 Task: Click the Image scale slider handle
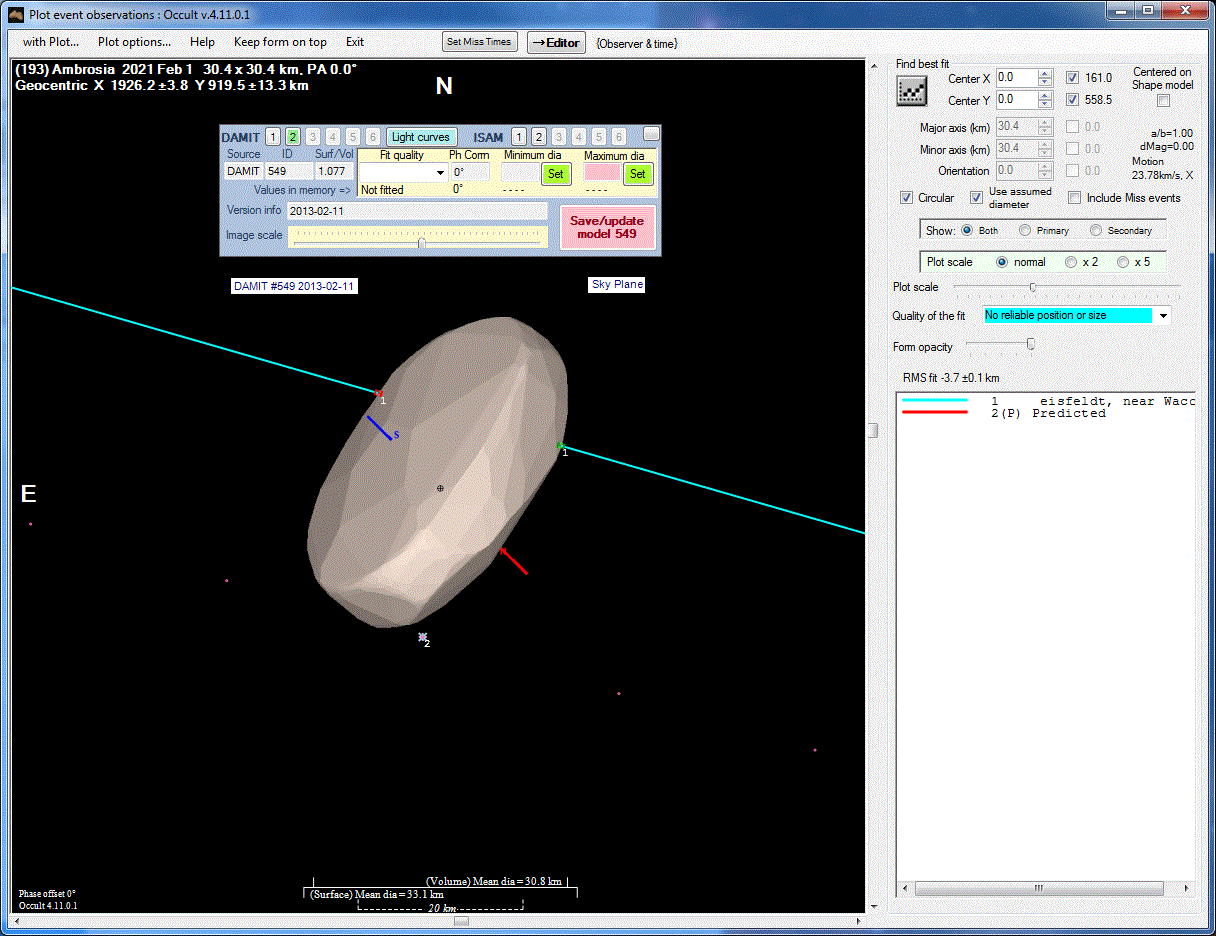click(x=422, y=241)
